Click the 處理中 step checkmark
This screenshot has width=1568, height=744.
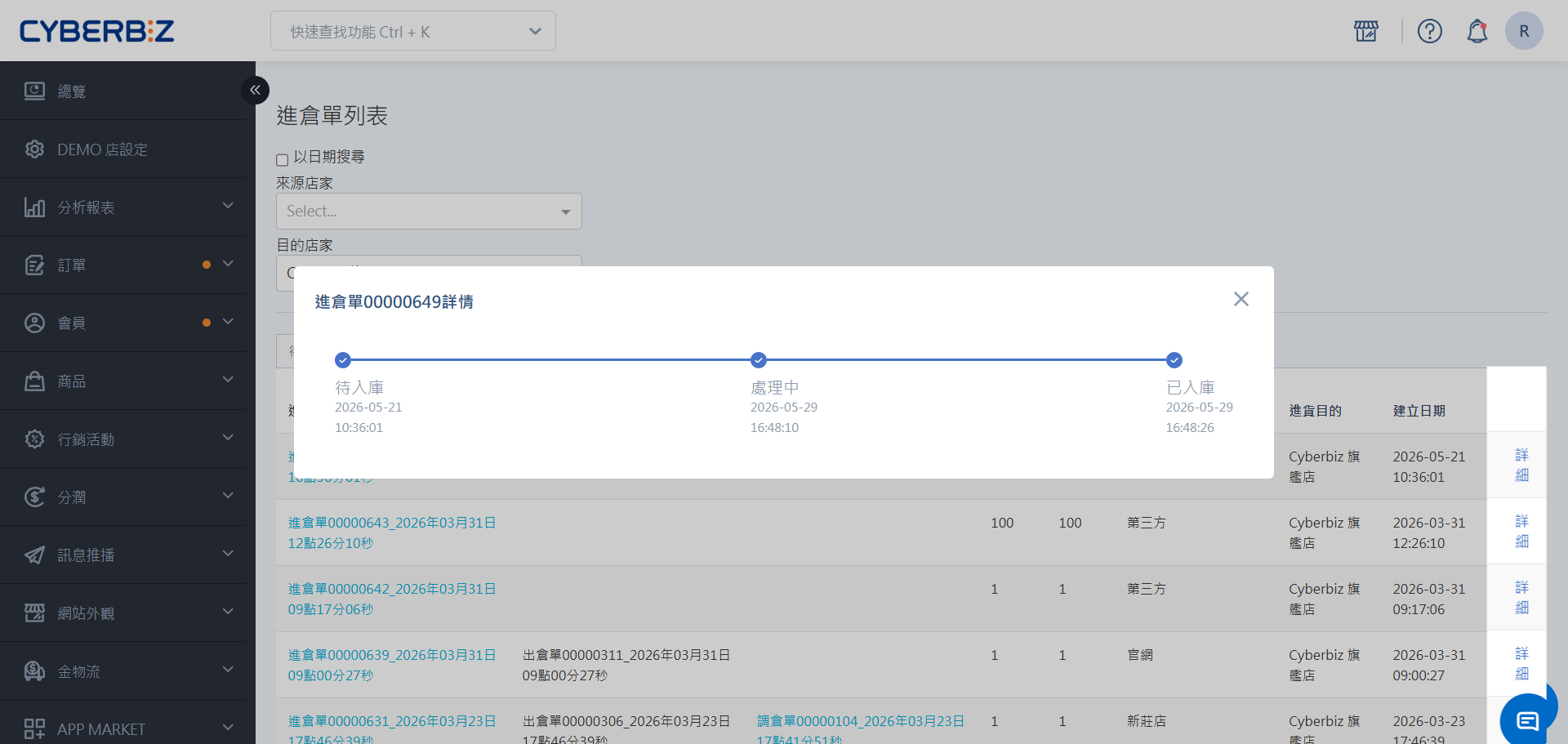759,360
